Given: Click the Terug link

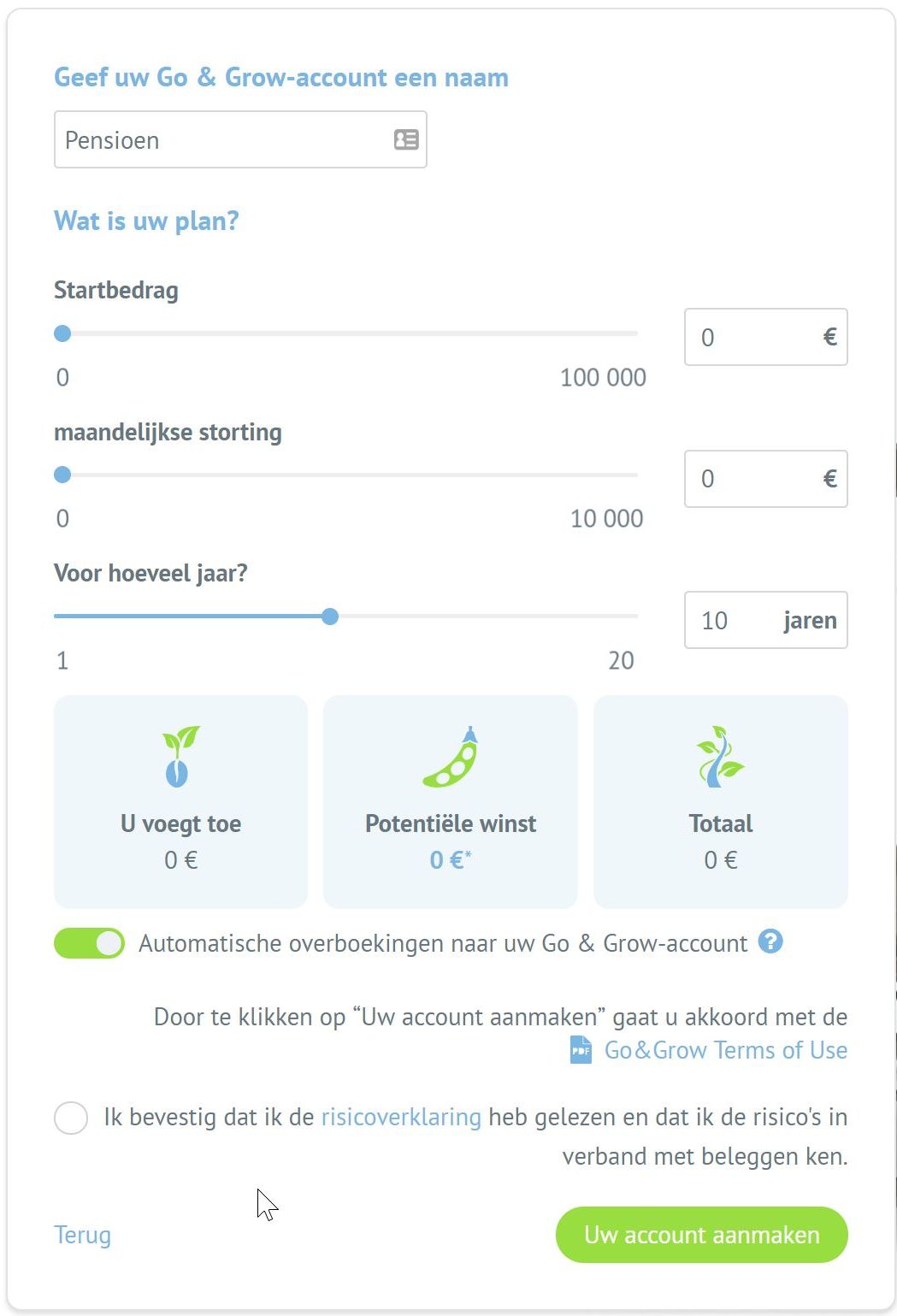Looking at the screenshot, I should pyautogui.click(x=82, y=1235).
